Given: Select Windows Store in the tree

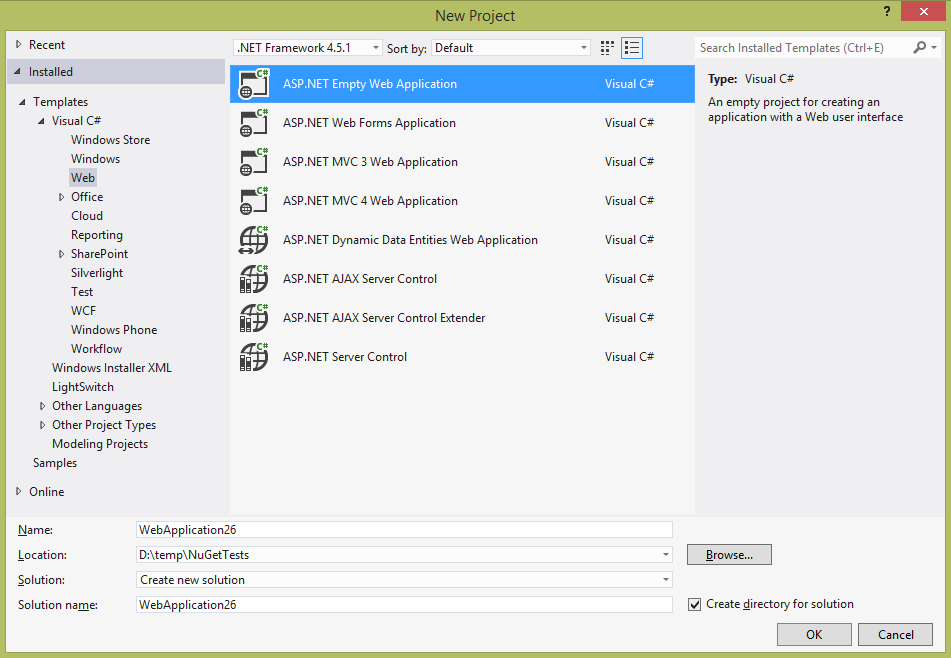Looking at the screenshot, I should coord(110,140).
